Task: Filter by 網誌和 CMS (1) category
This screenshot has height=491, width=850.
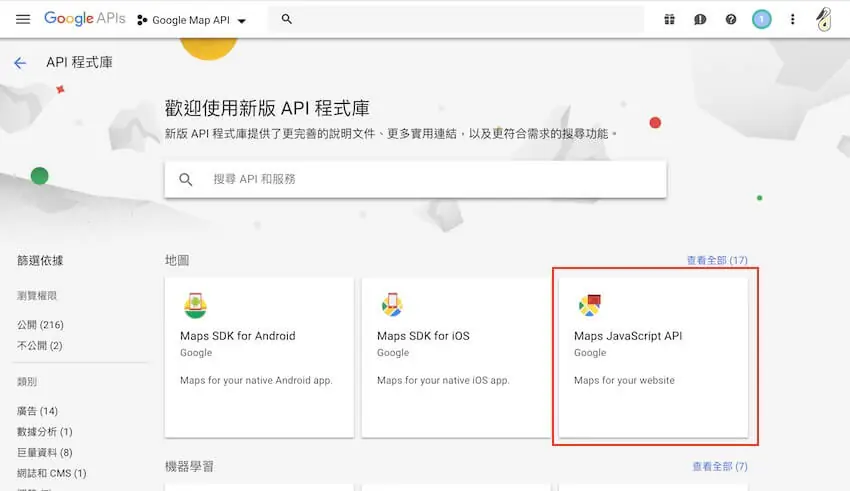Action: [x=51, y=473]
